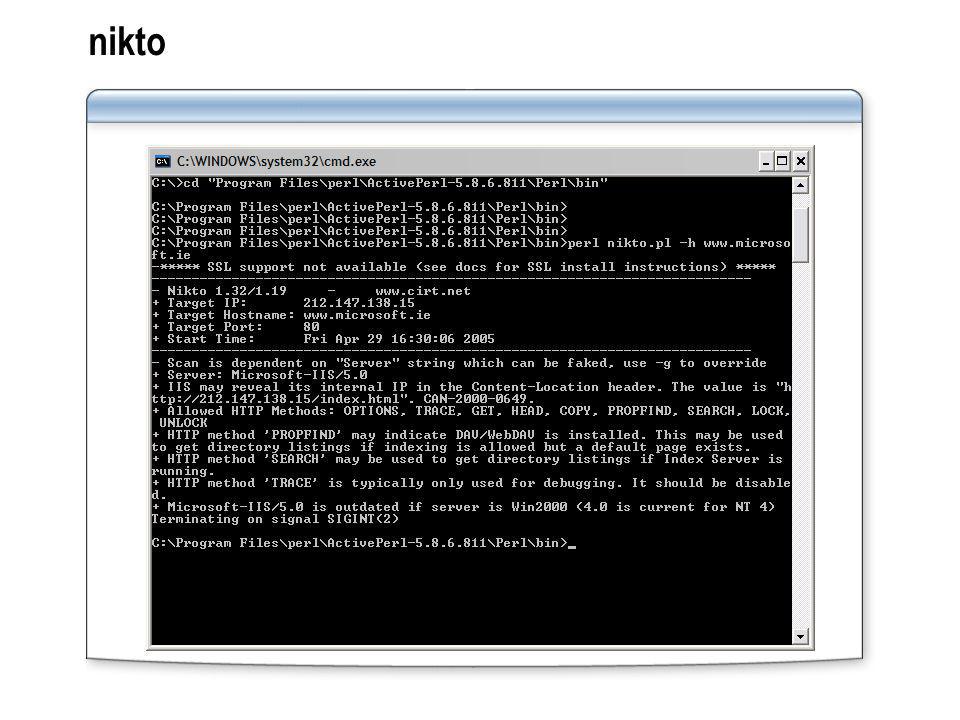
Task: Click the cmd.exe system menu icon
Action: 162,162
